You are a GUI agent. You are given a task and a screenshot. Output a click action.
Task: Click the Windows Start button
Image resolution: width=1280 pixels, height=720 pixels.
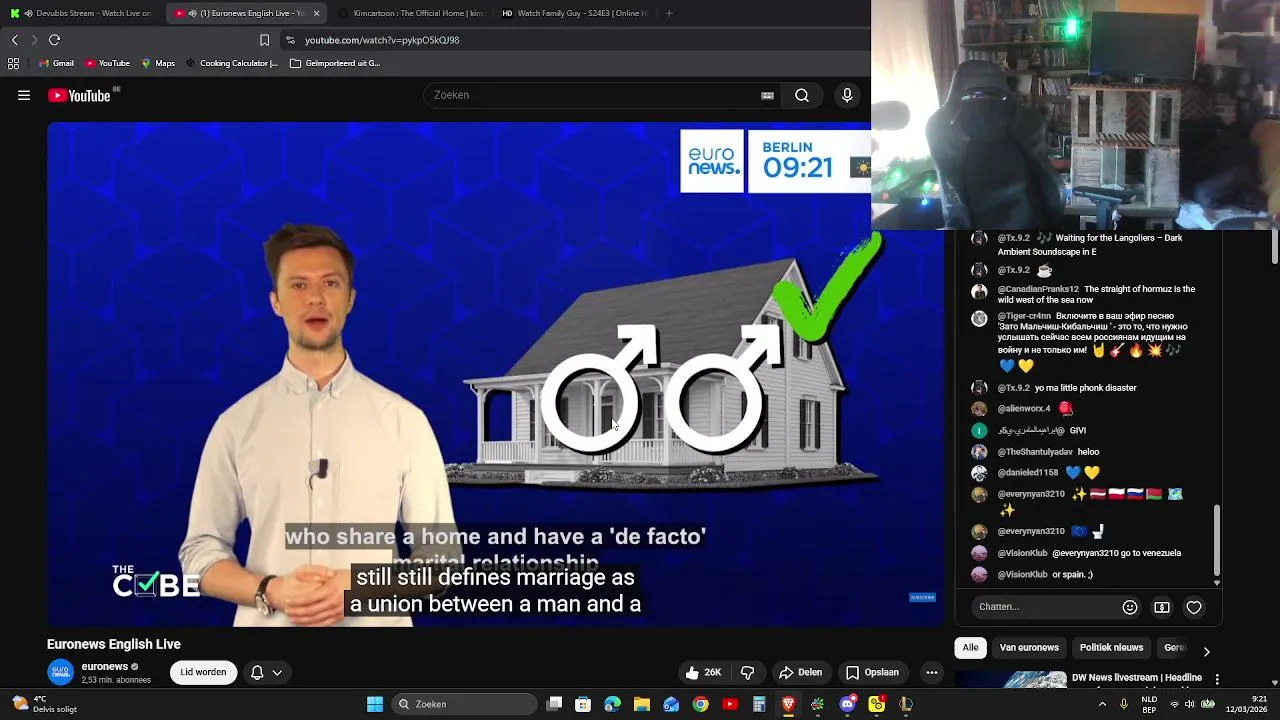pos(375,704)
